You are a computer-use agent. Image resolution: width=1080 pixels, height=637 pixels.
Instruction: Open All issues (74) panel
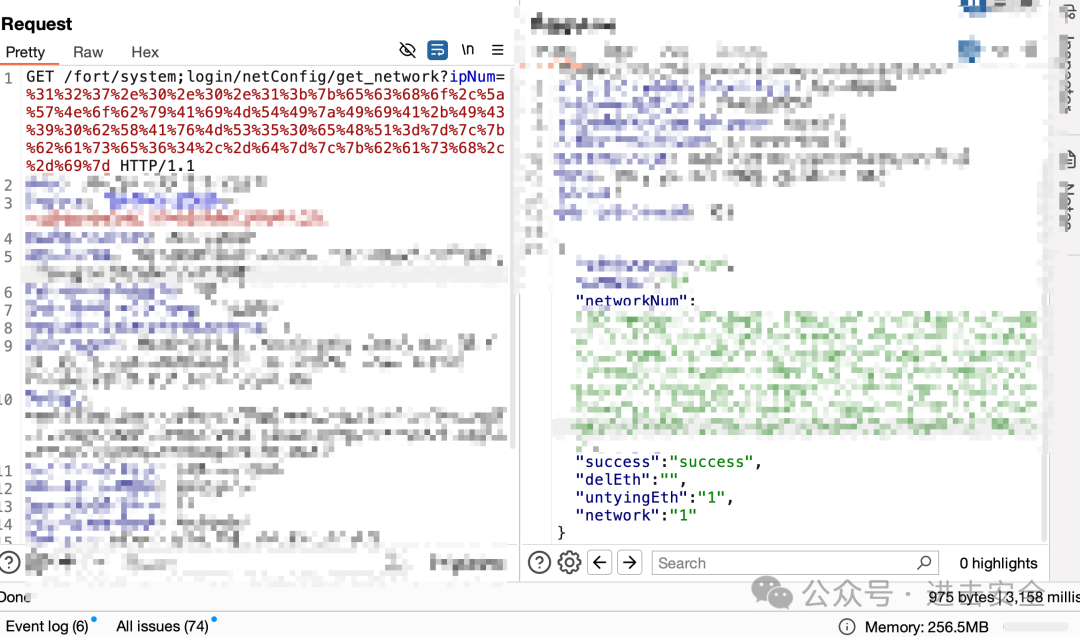tap(162, 626)
